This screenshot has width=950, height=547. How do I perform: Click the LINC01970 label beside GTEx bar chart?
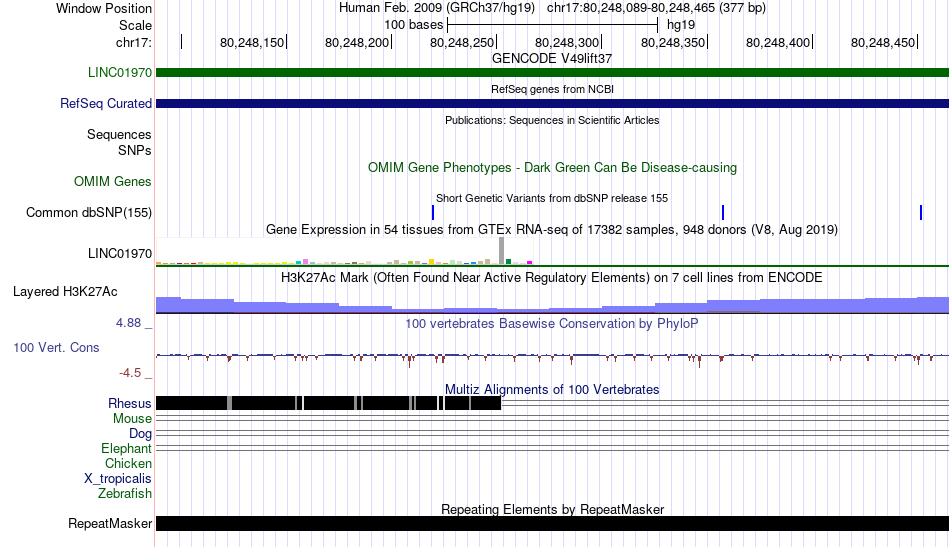pos(119,254)
